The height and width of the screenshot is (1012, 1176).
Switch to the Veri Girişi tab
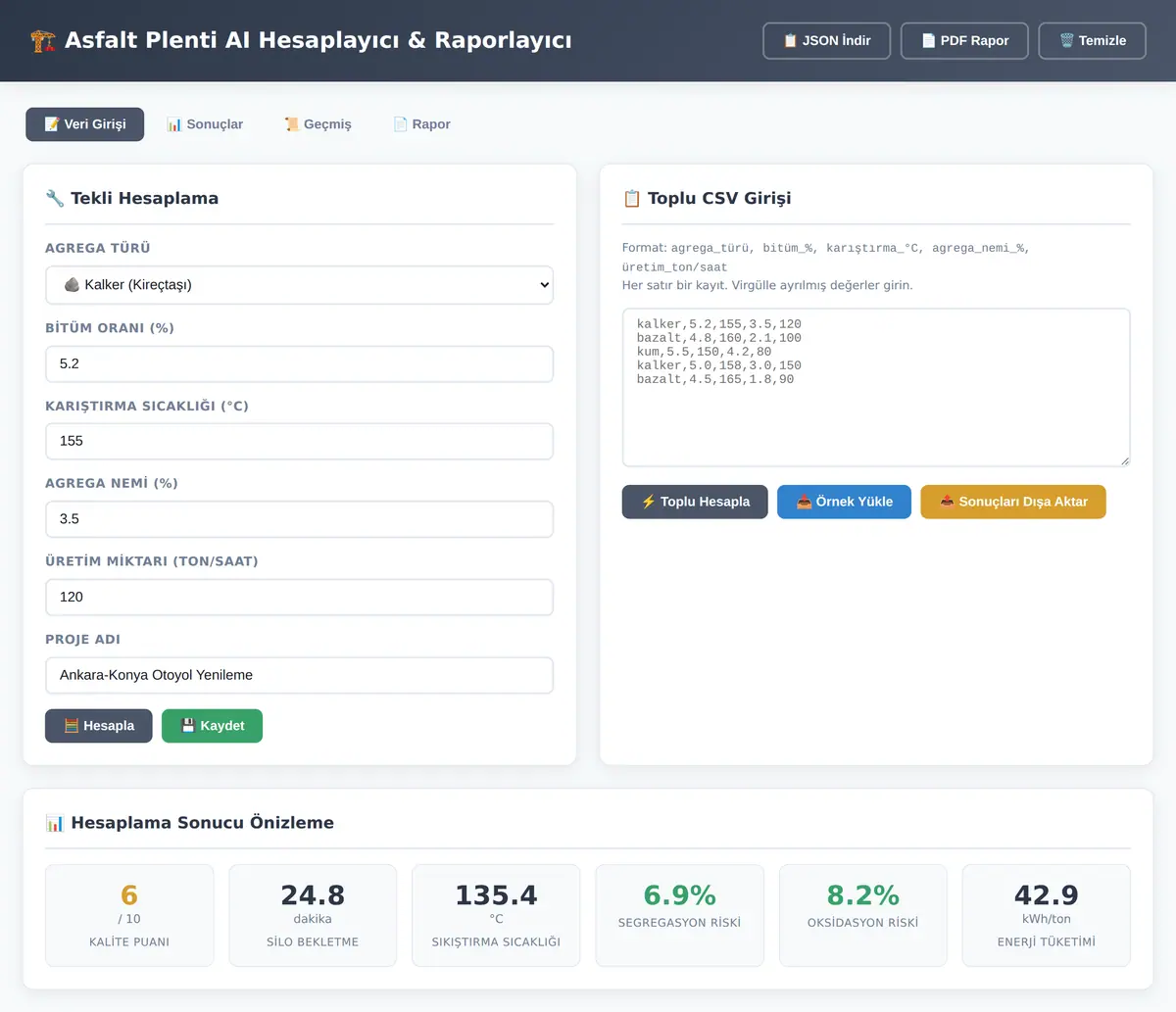(85, 124)
